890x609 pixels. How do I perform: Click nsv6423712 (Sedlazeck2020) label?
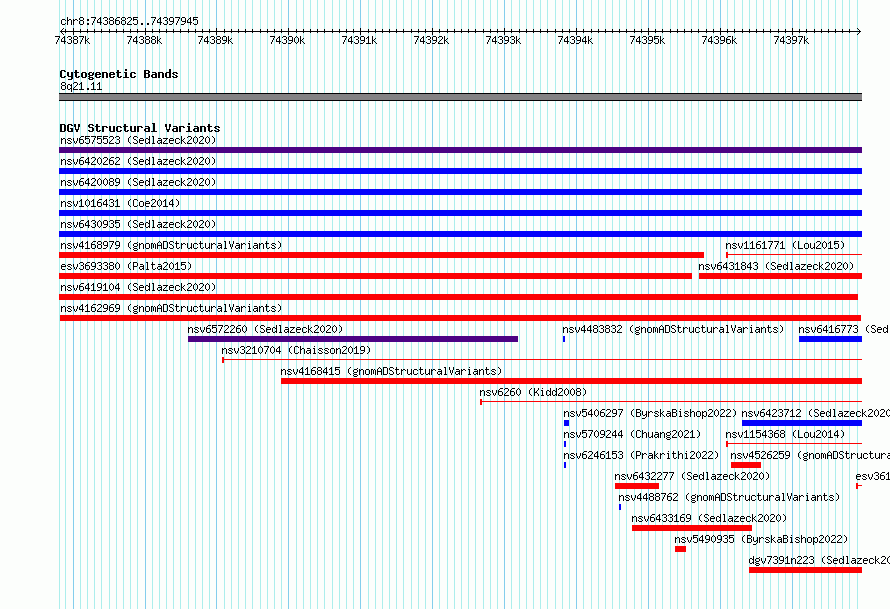point(815,413)
